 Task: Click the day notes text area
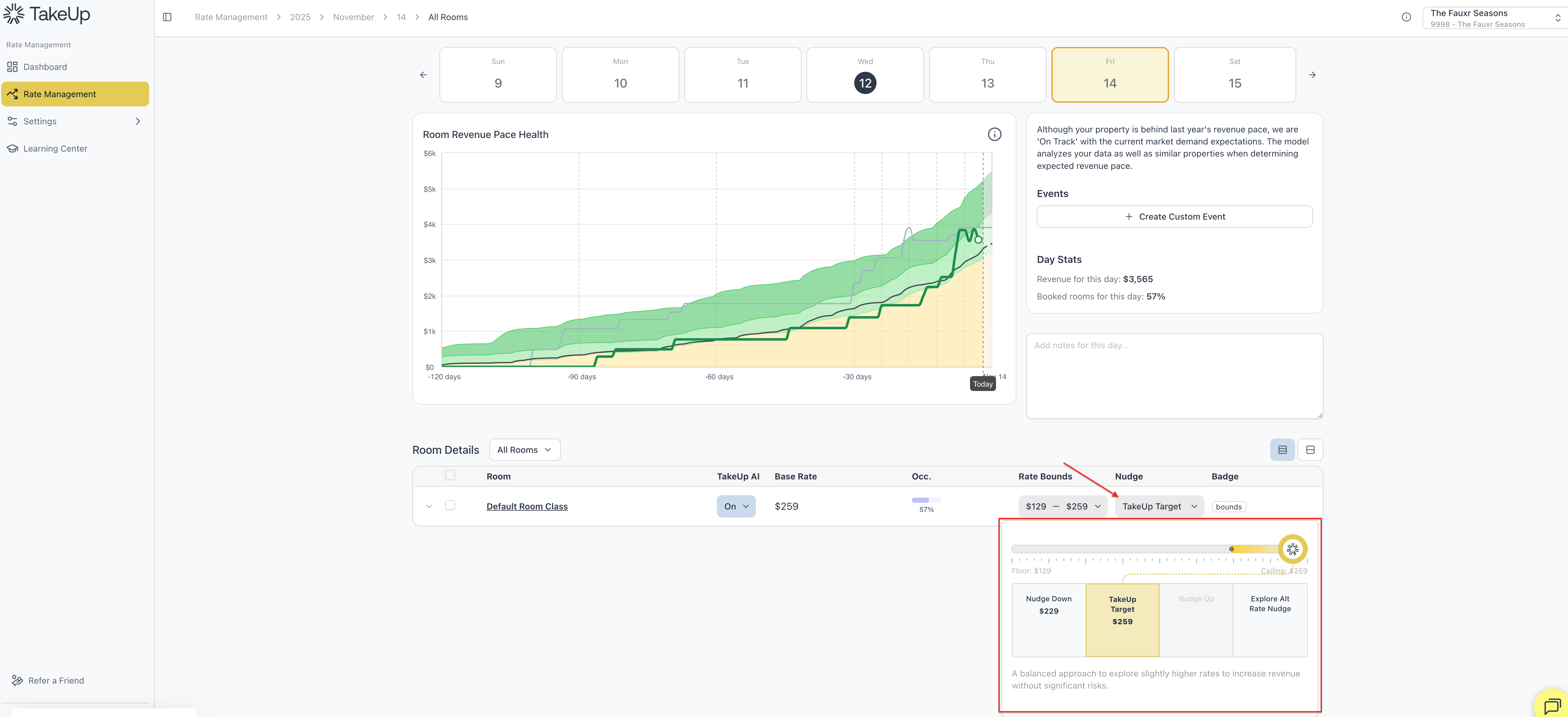(x=1174, y=376)
